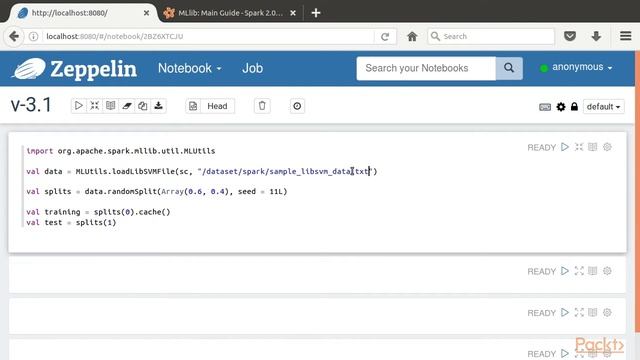Click the notebook search magnifier button

509,68
